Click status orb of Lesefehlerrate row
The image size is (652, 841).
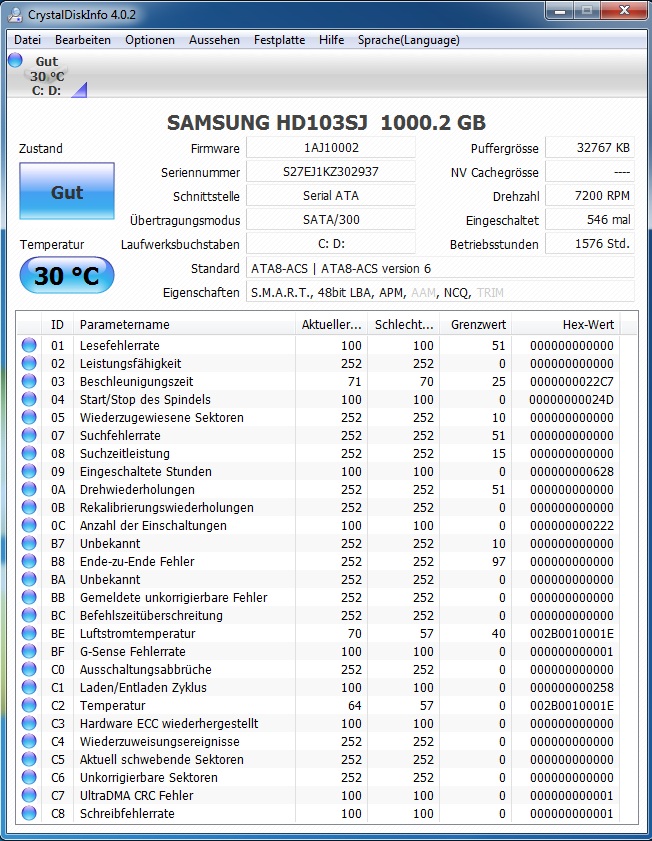[29, 345]
